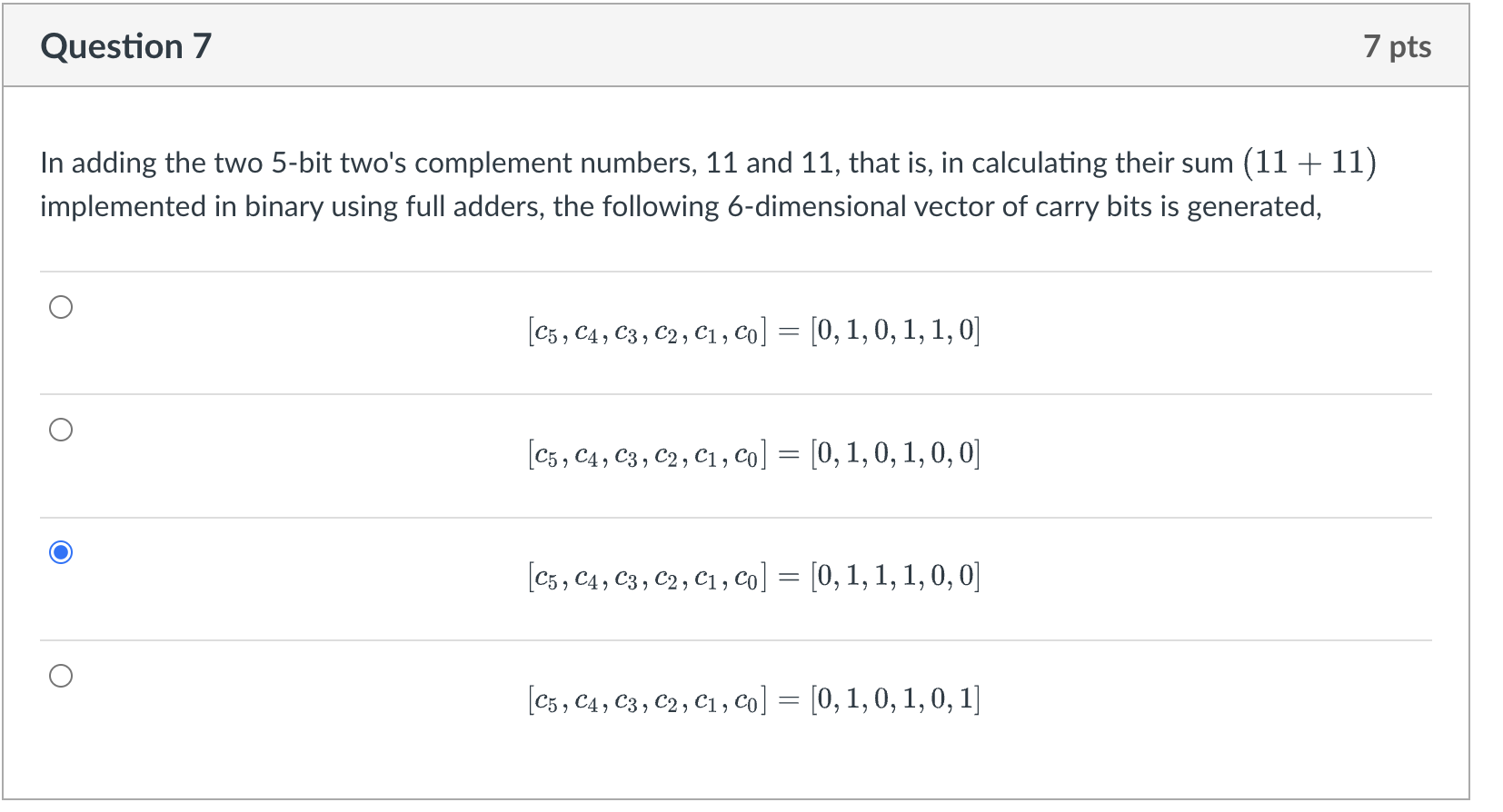Select the last answer option [0, 1, 0, 1, 0, 1]
The width and height of the screenshot is (1503, 812).
pyautogui.click(x=60, y=675)
